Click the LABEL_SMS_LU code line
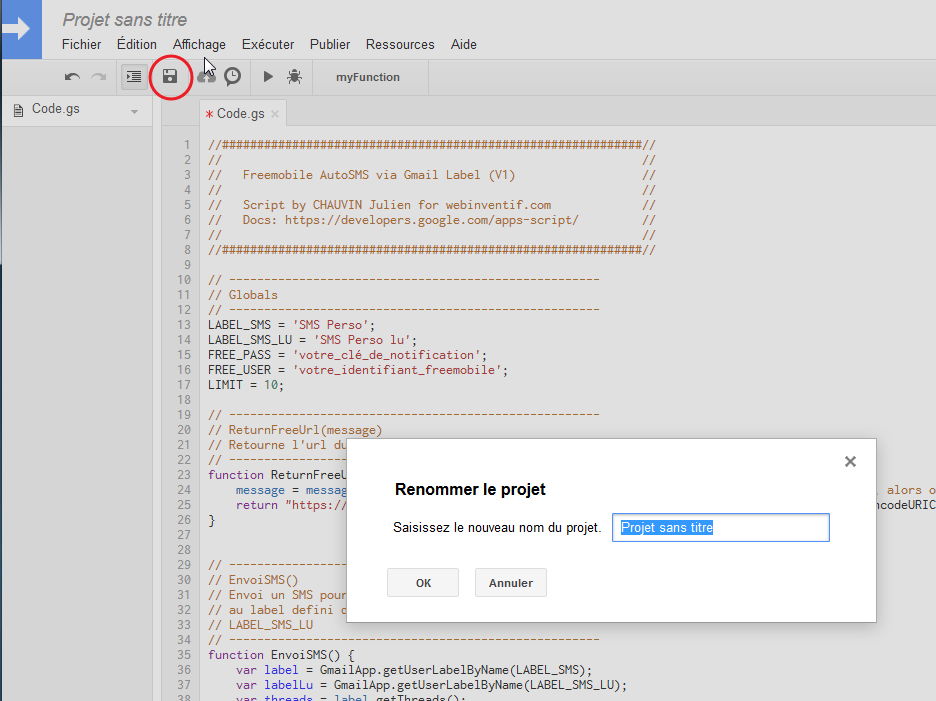 tap(312, 340)
